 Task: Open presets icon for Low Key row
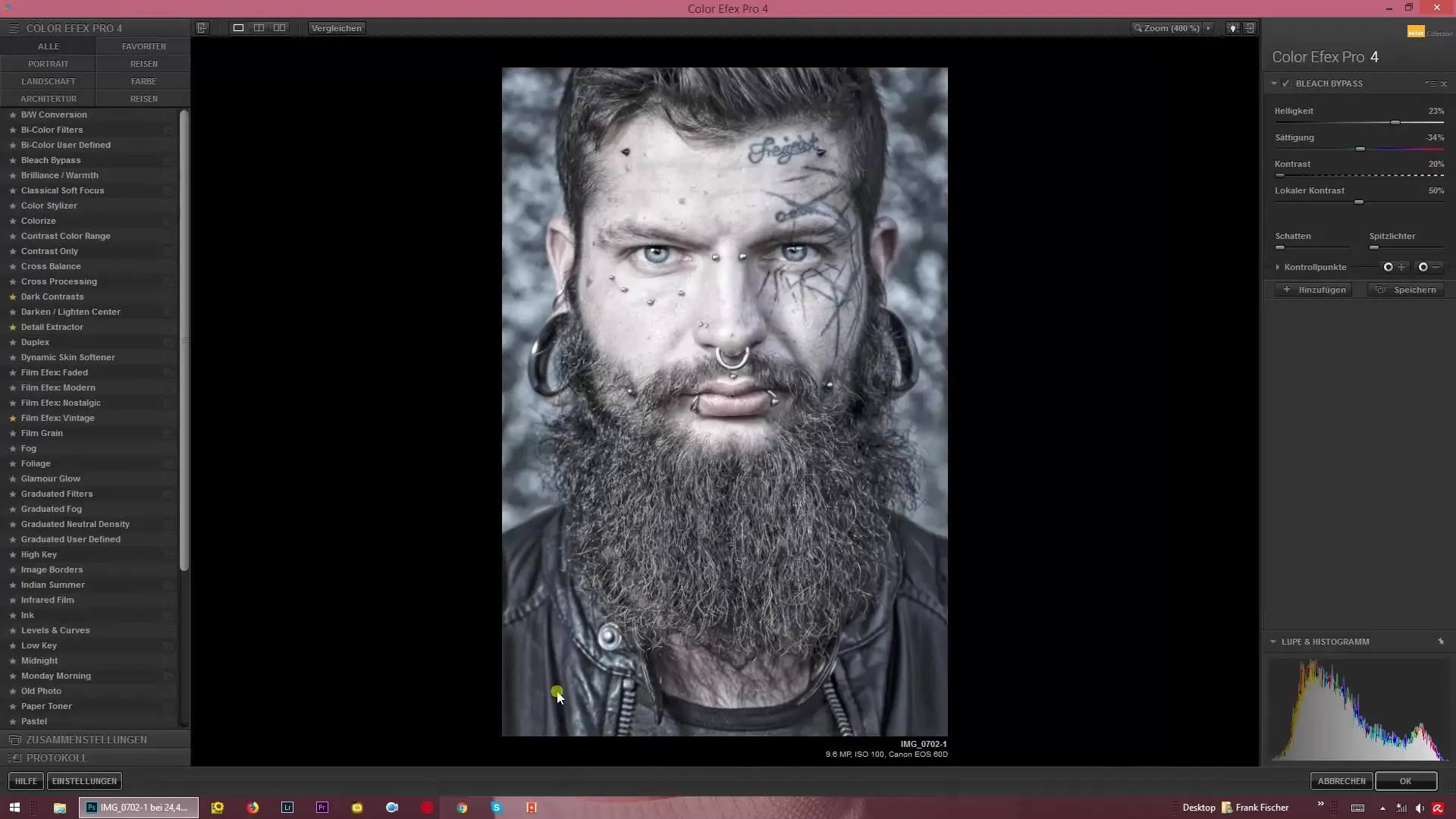coord(168,645)
